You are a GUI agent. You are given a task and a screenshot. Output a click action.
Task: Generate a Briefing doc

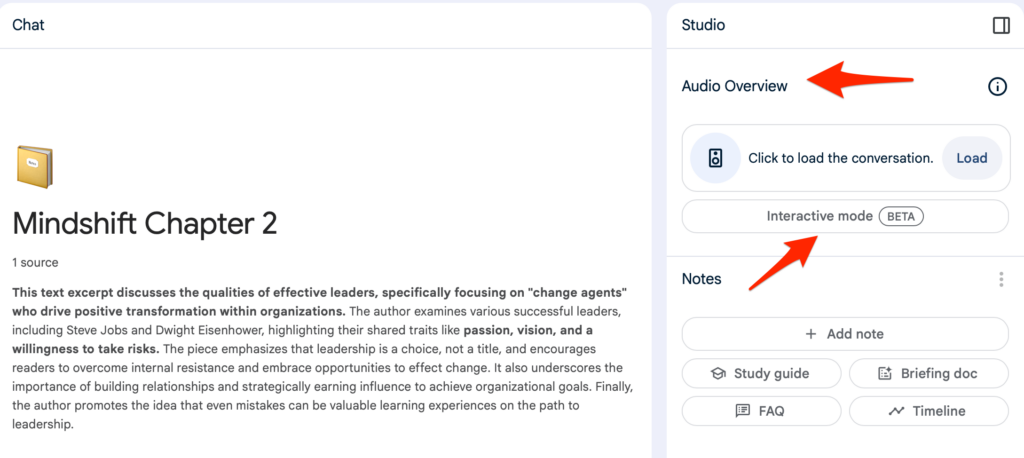[929, 374]
